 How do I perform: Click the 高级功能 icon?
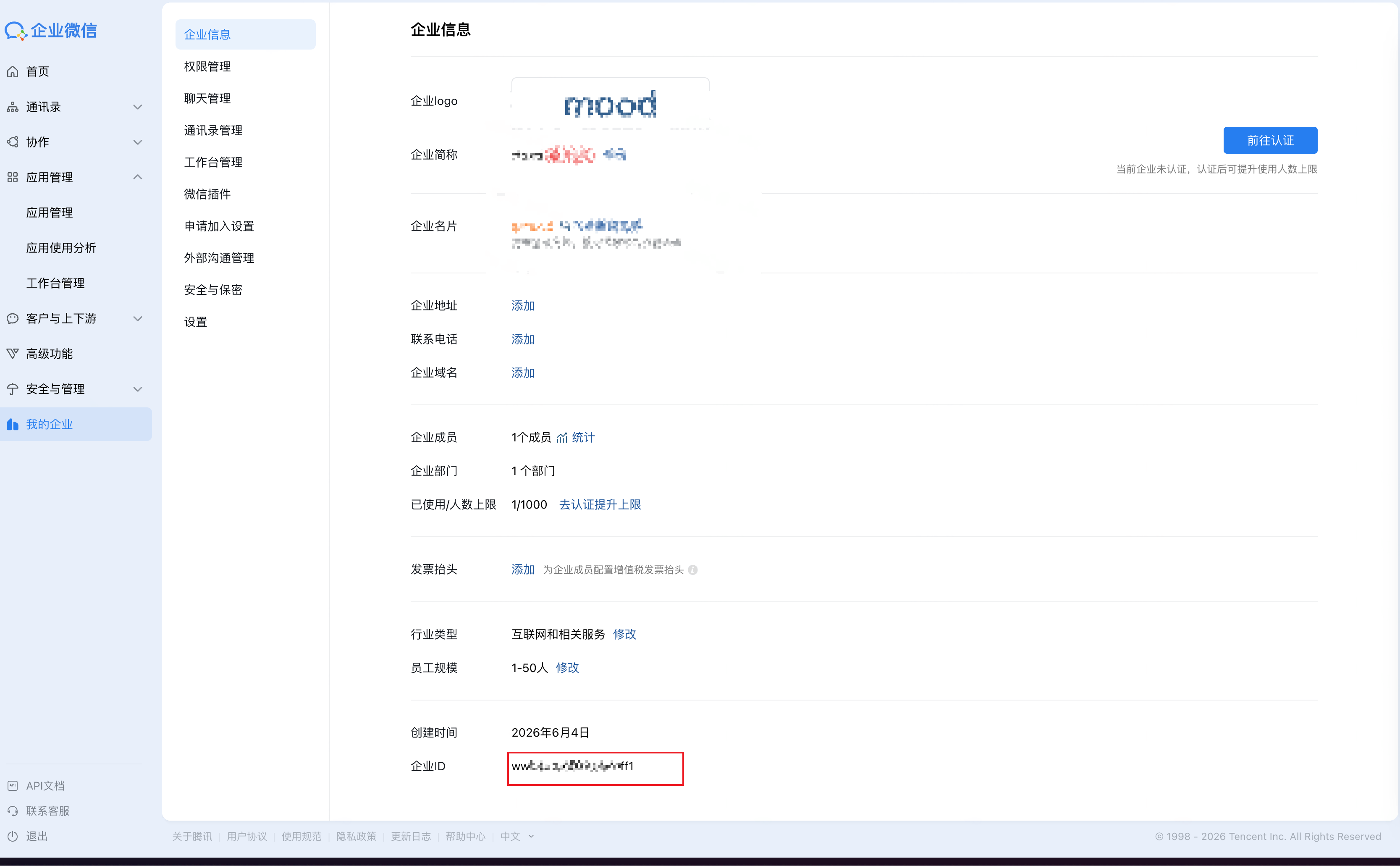click(x=13, y=354)
